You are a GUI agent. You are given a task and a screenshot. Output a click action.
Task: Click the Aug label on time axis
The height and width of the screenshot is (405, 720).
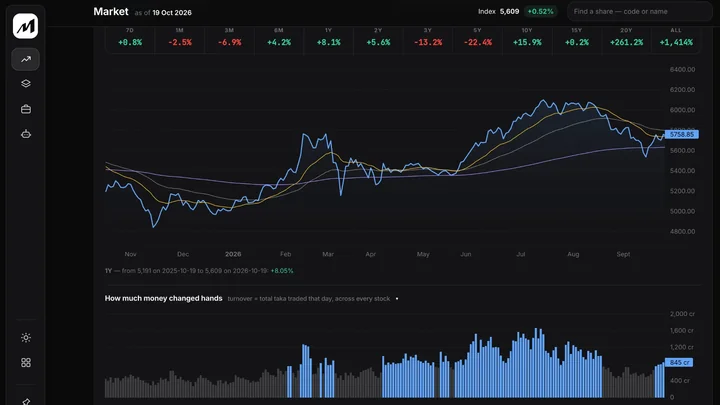click(573, 254)
